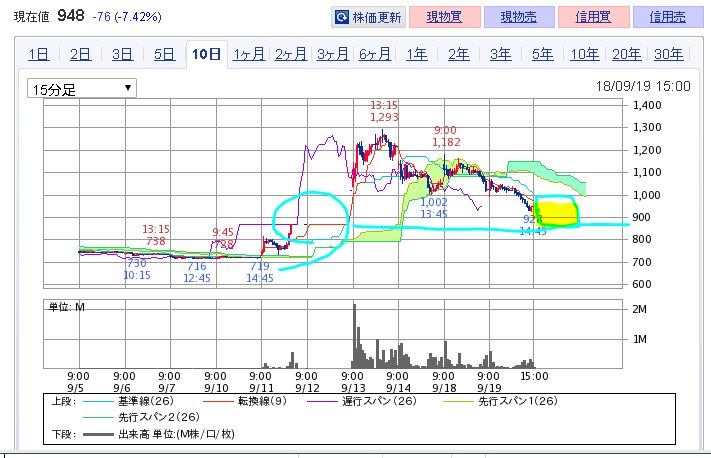Select the 10日 period tab
This screenshot has height=458, width=711.
click(x=207, y=54)
